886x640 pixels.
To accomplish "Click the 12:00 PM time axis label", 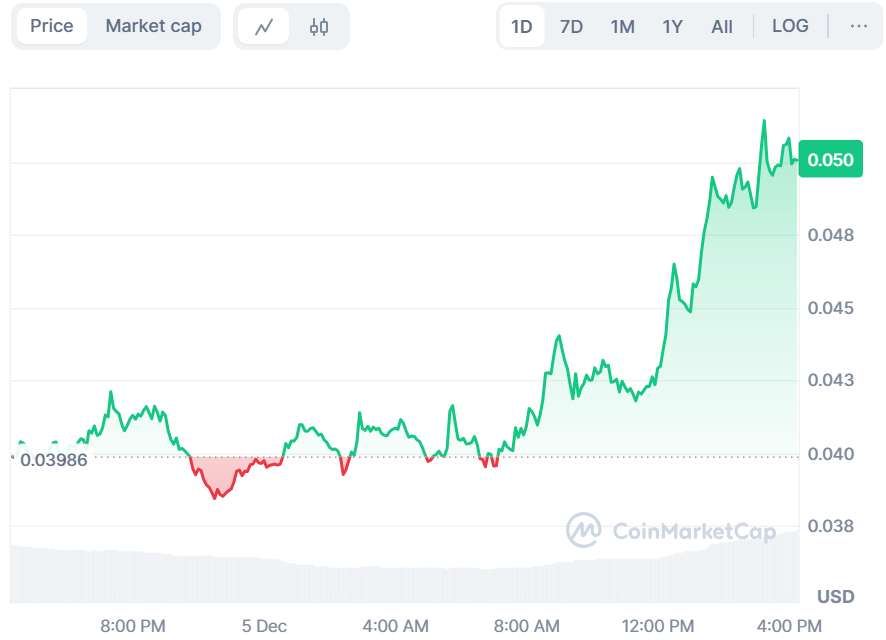I will point(659,626).
